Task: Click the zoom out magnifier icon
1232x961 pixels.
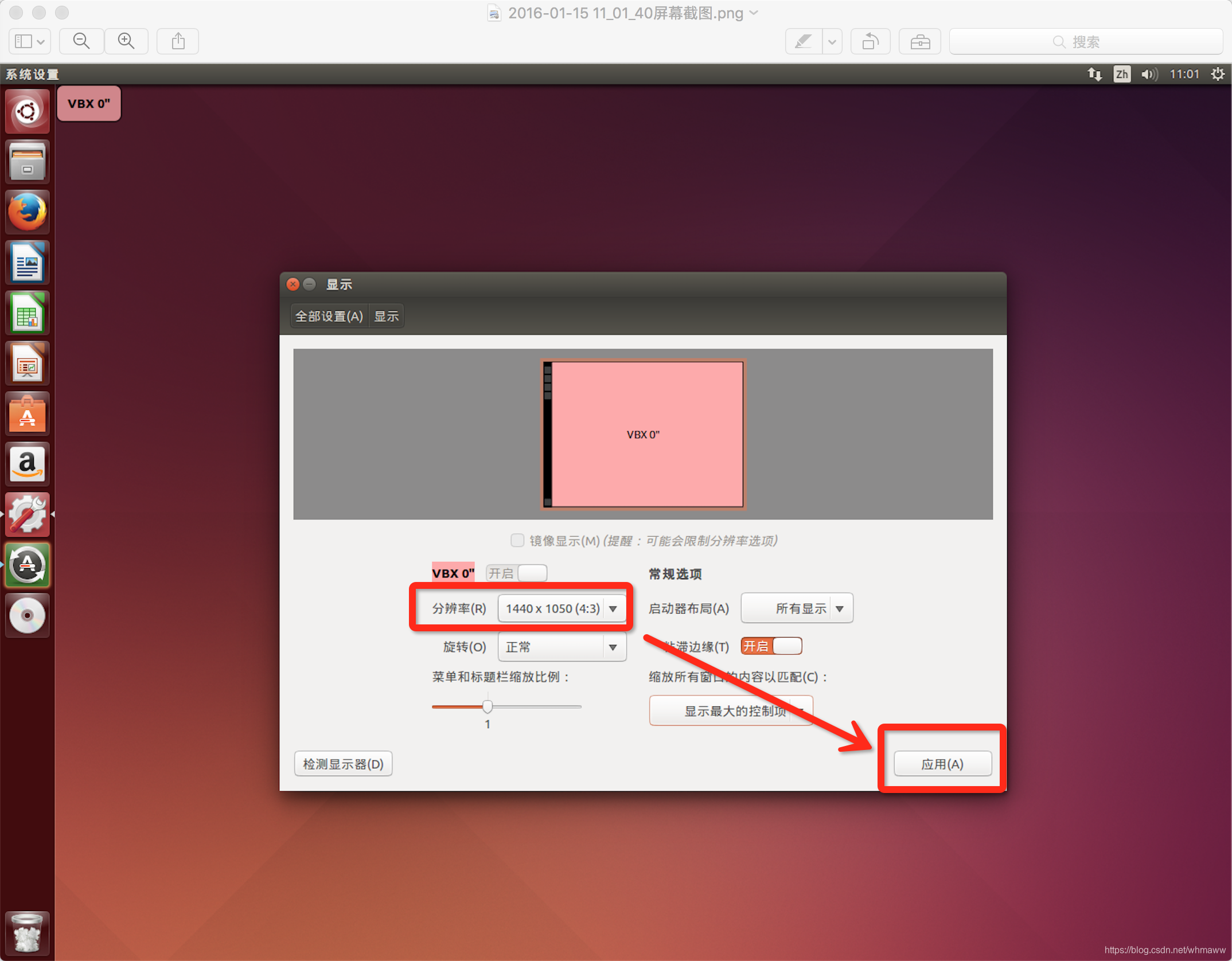Action: pyautogui.click(x=81, y=41)
